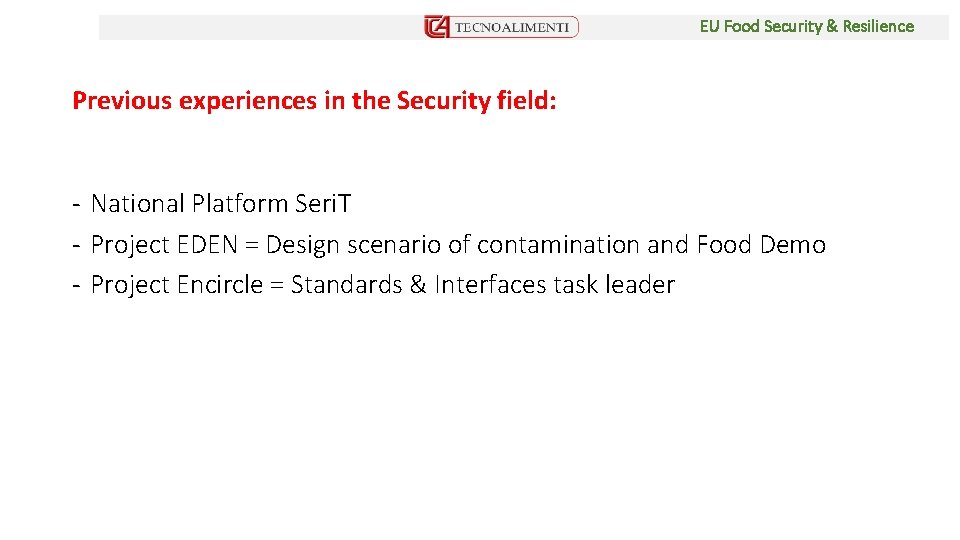
Task: Click the Project EDEN text
Action: [164, 245]
